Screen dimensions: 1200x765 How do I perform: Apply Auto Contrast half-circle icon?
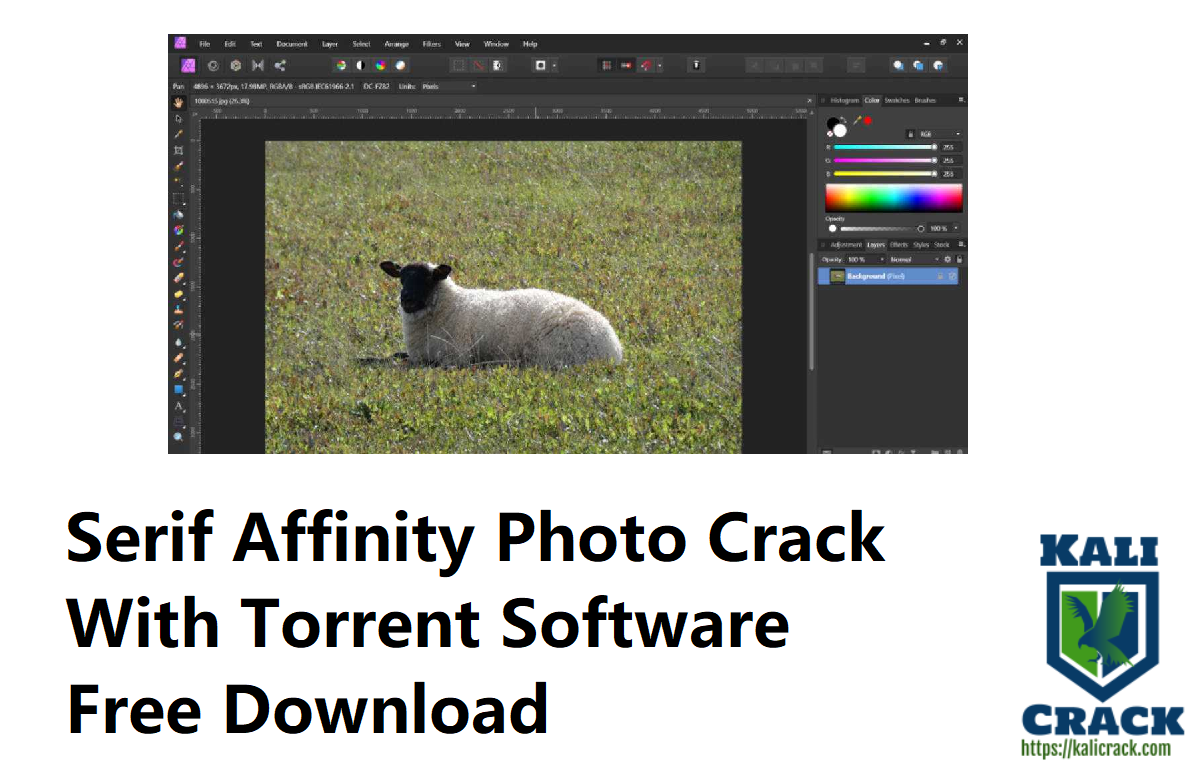click(x=361, y=66)
